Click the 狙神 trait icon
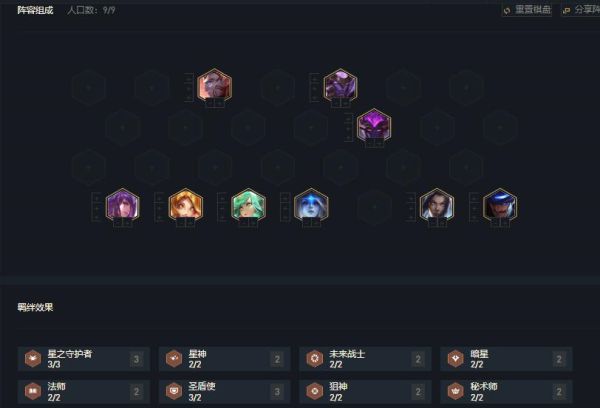600x408 pixels. pos(315,391)
